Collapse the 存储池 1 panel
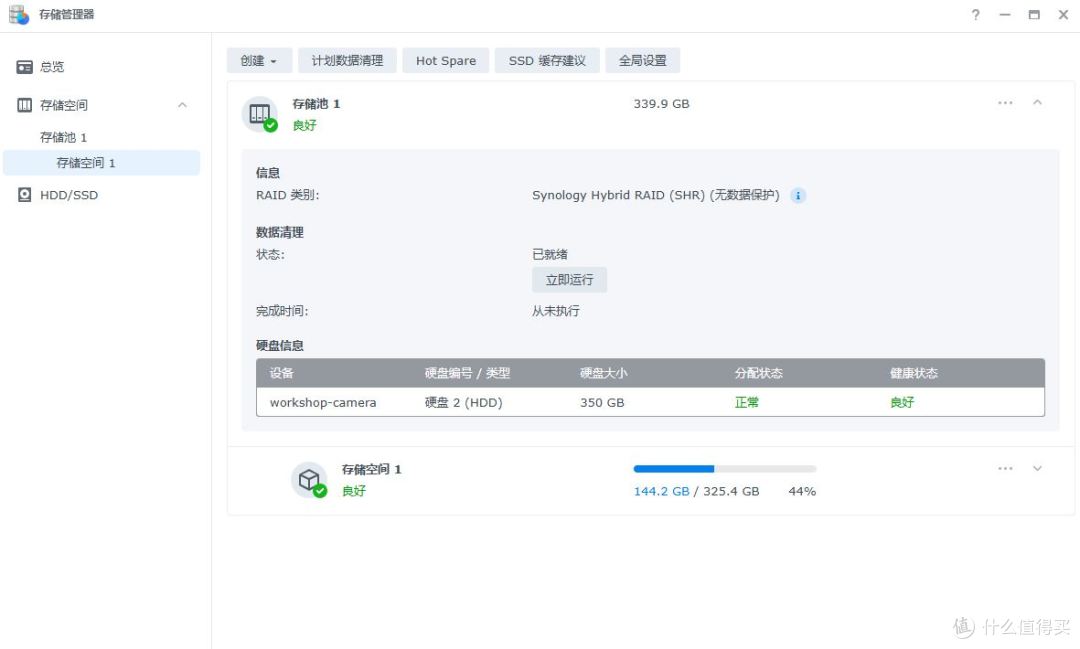 [1037, 103]
